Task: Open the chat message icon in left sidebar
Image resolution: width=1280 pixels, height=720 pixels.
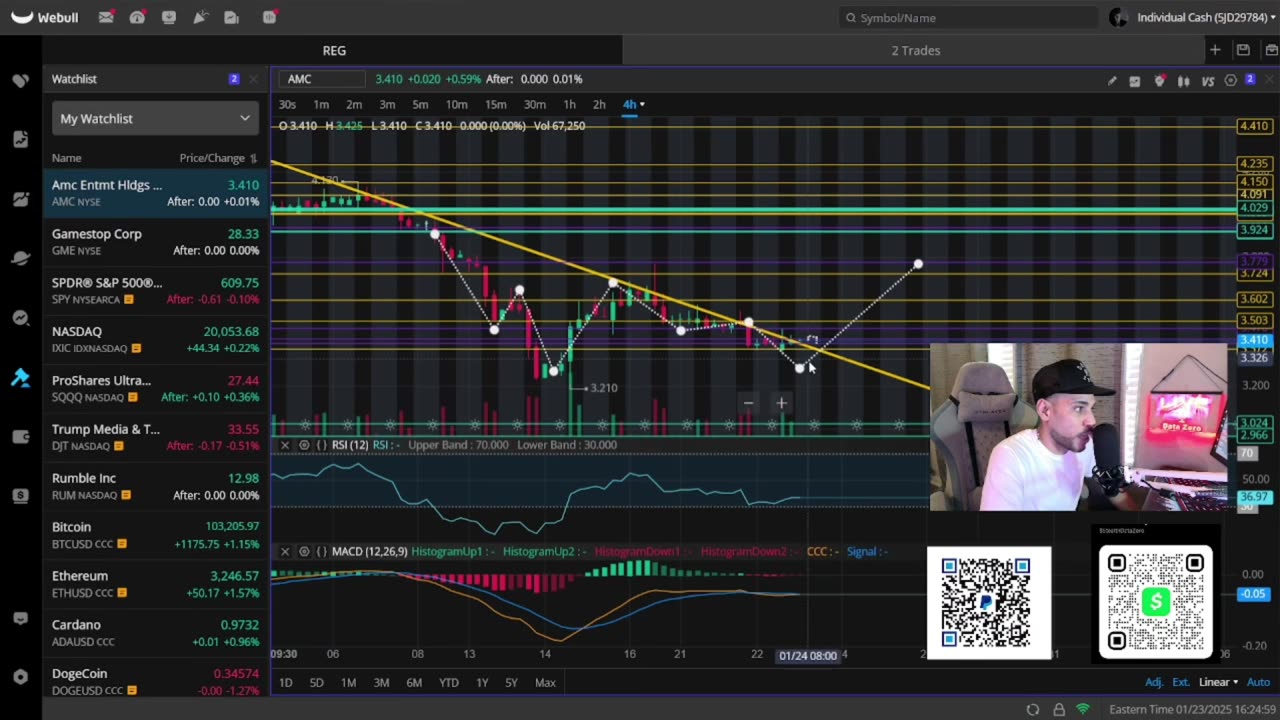Action: coord(20,618)
